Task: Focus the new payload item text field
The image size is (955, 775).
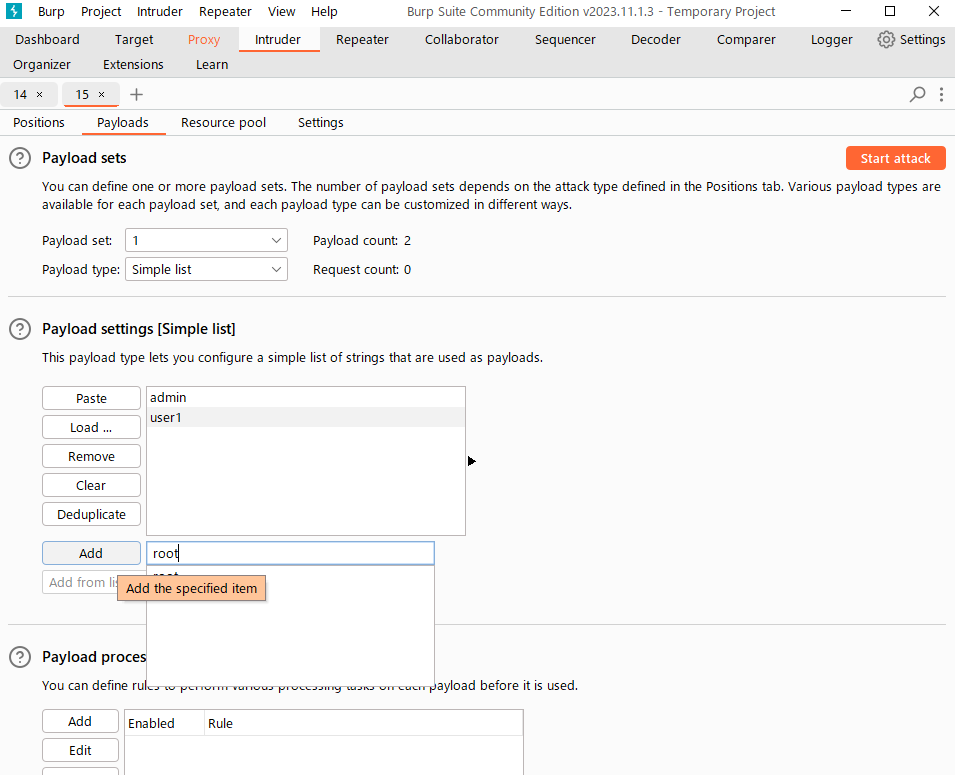Action: [x=291, y=553]
